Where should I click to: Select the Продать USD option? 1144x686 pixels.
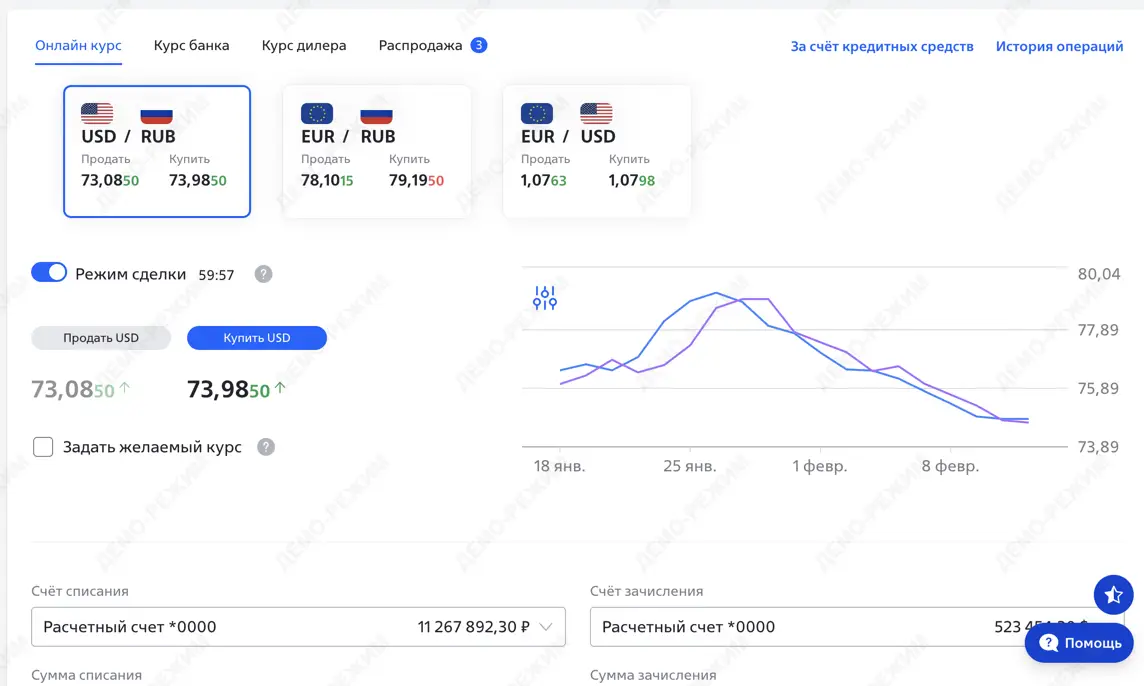point(101,338)
